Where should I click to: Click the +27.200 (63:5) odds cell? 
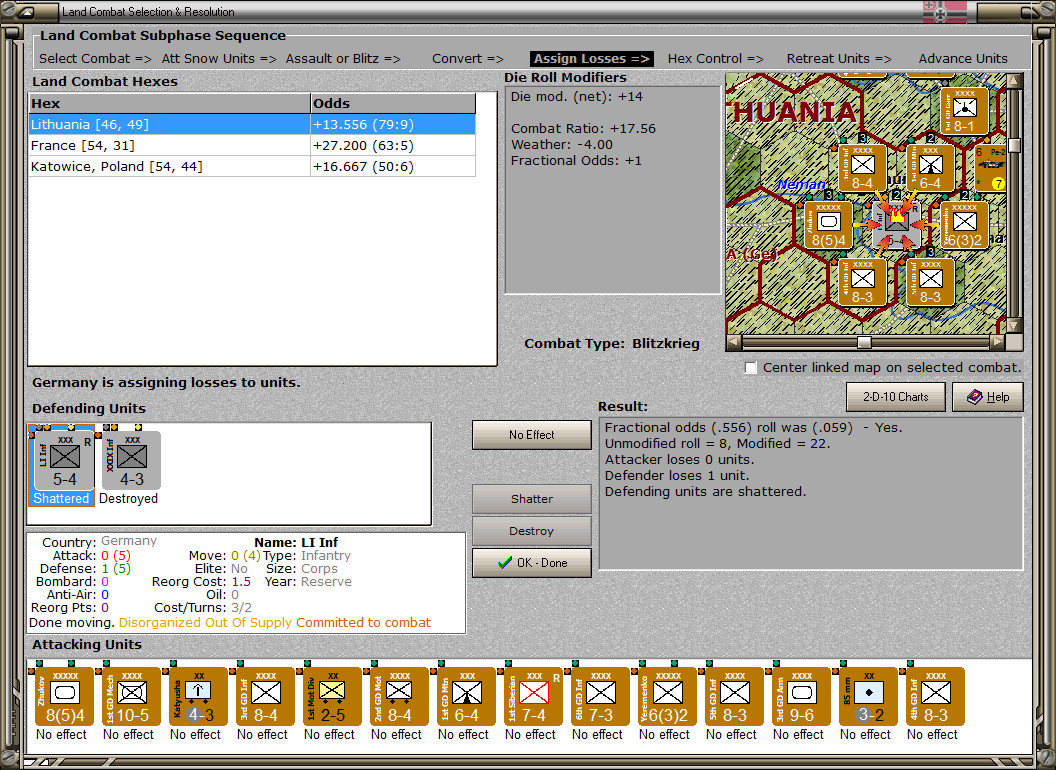point(393,146)
